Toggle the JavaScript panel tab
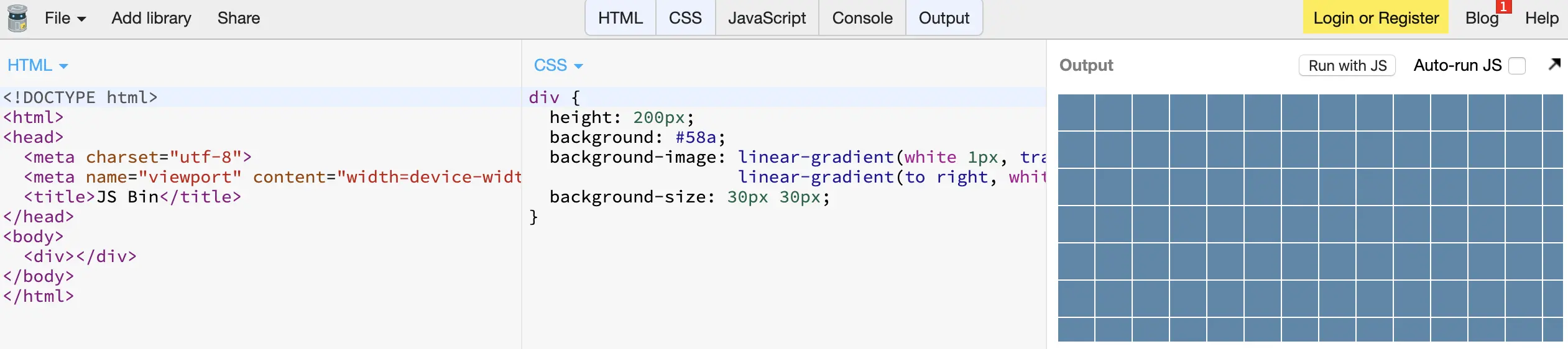Image resolution: width=1568 pixels, height=349 pixels. click(x=767, y=18)
